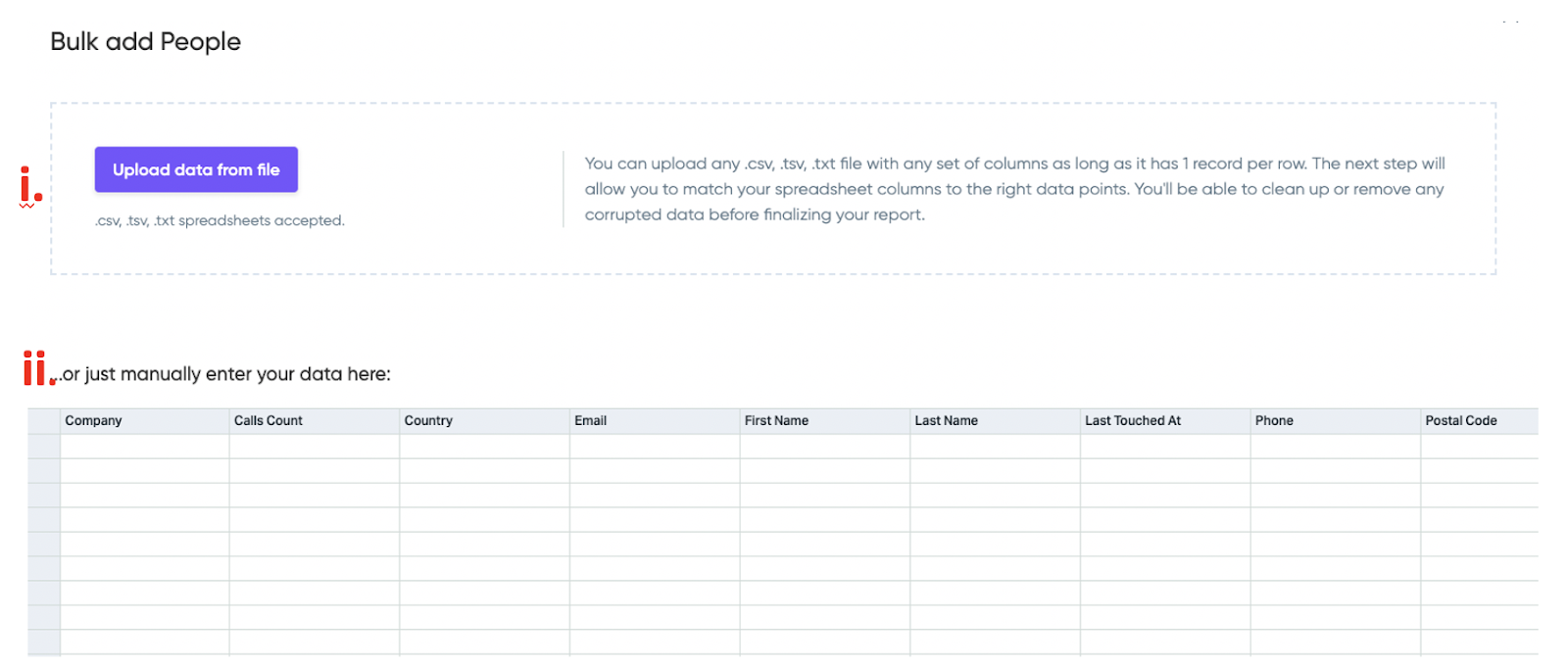Select the Last Name column header
Screen dimensions: 1568x665
[x=996, y=421]
